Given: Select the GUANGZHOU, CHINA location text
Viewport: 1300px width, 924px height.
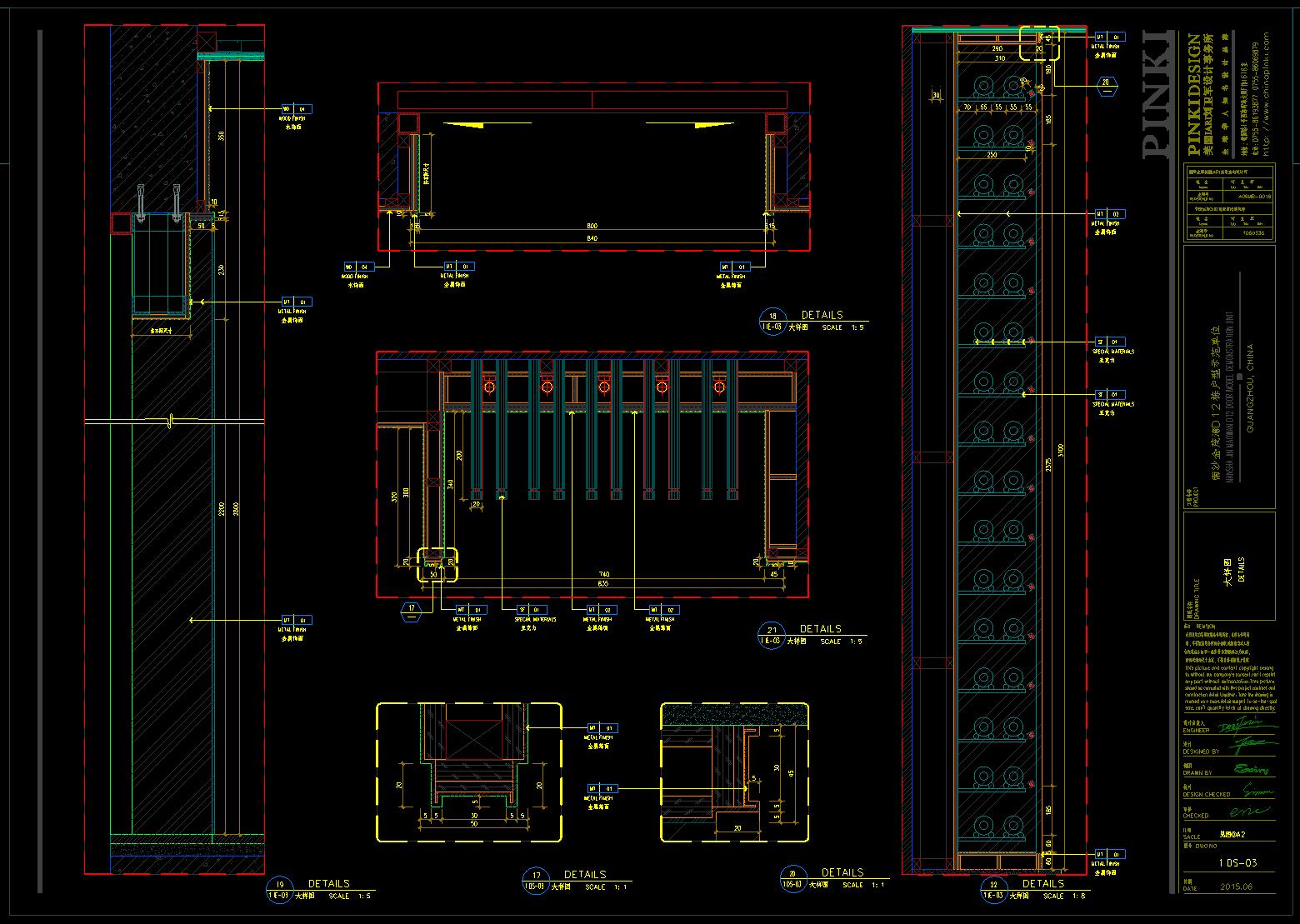Looking at the screenshot, I should tap(1248, 387).
